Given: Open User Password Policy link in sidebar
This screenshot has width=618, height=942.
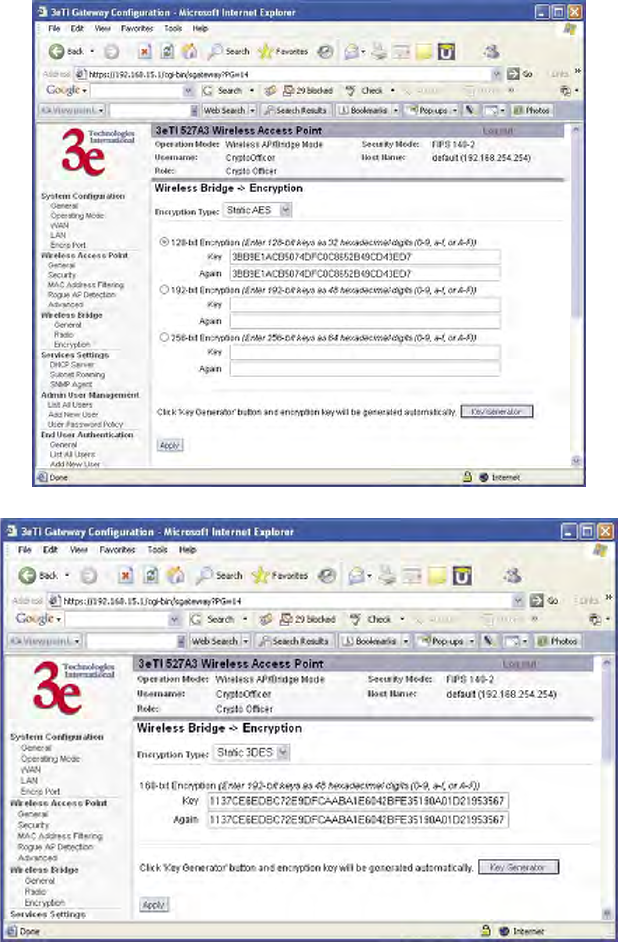Looking at the screenshot, I should [85, 424].
